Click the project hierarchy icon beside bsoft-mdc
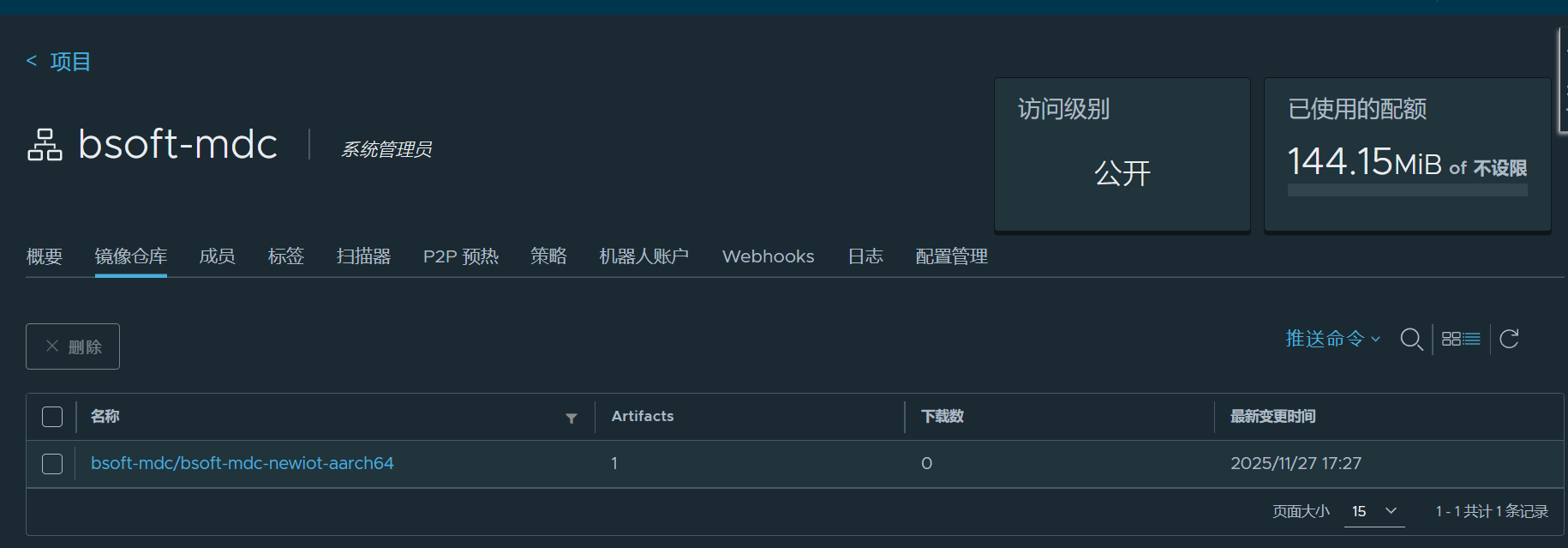1568x548 pixels. click(x=45, y=144)
